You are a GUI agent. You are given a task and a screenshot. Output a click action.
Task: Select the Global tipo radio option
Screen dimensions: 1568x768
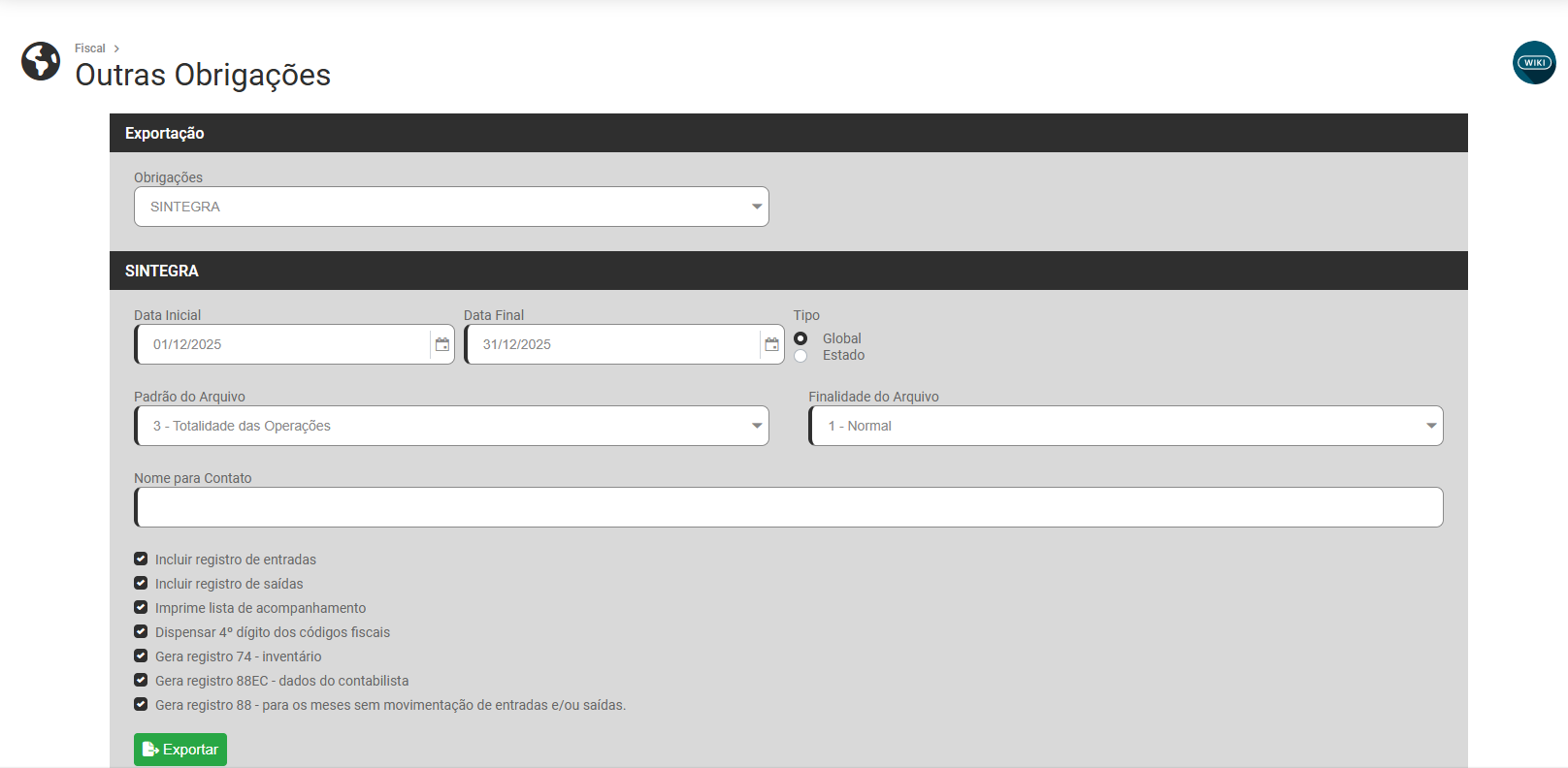click(800, 338)
